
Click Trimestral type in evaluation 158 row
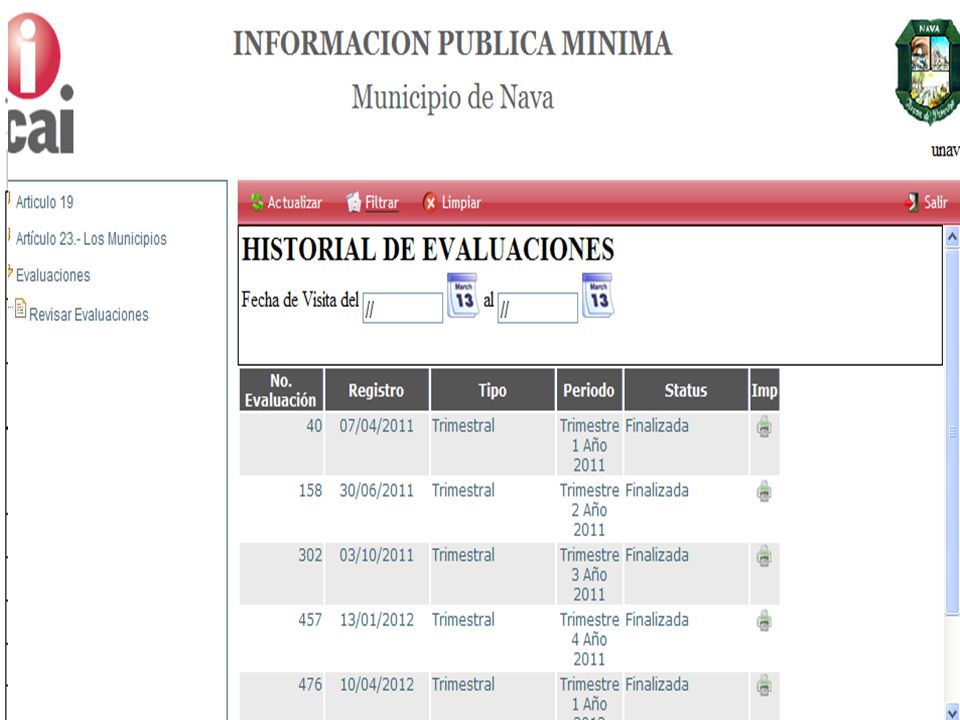(x=463, y=490)
